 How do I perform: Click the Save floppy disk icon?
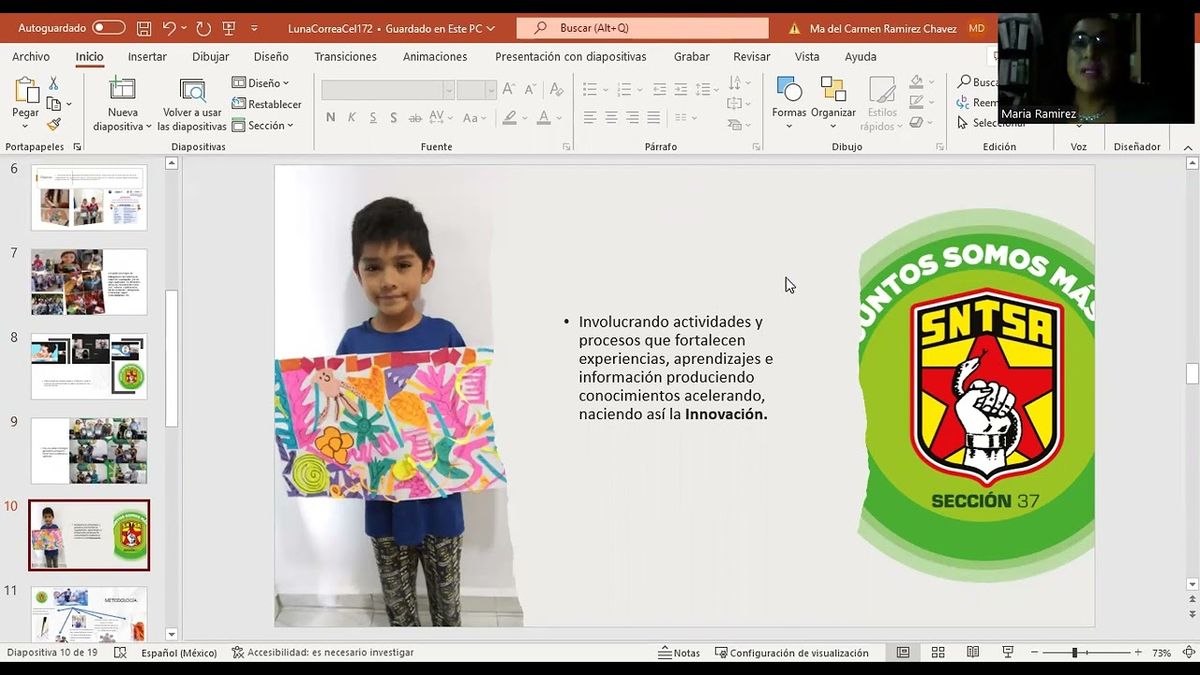click(x=144, y=28)
